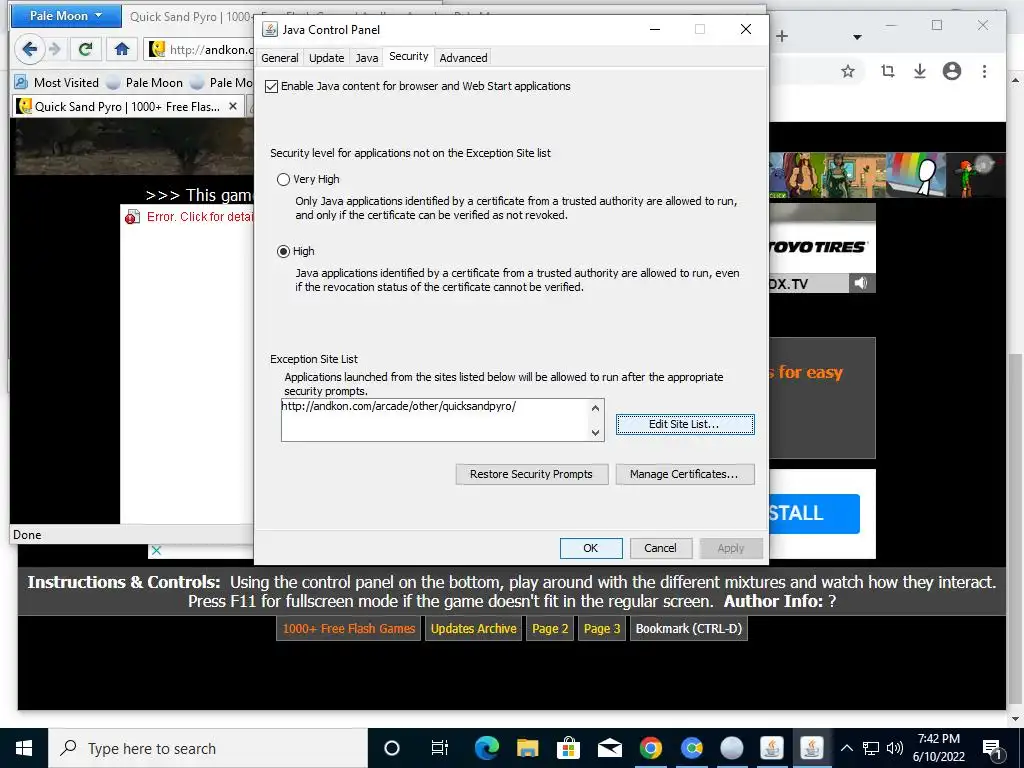Go to Page 3 link
Viewport: 1024px width, 768px height.
click(601, 629)
